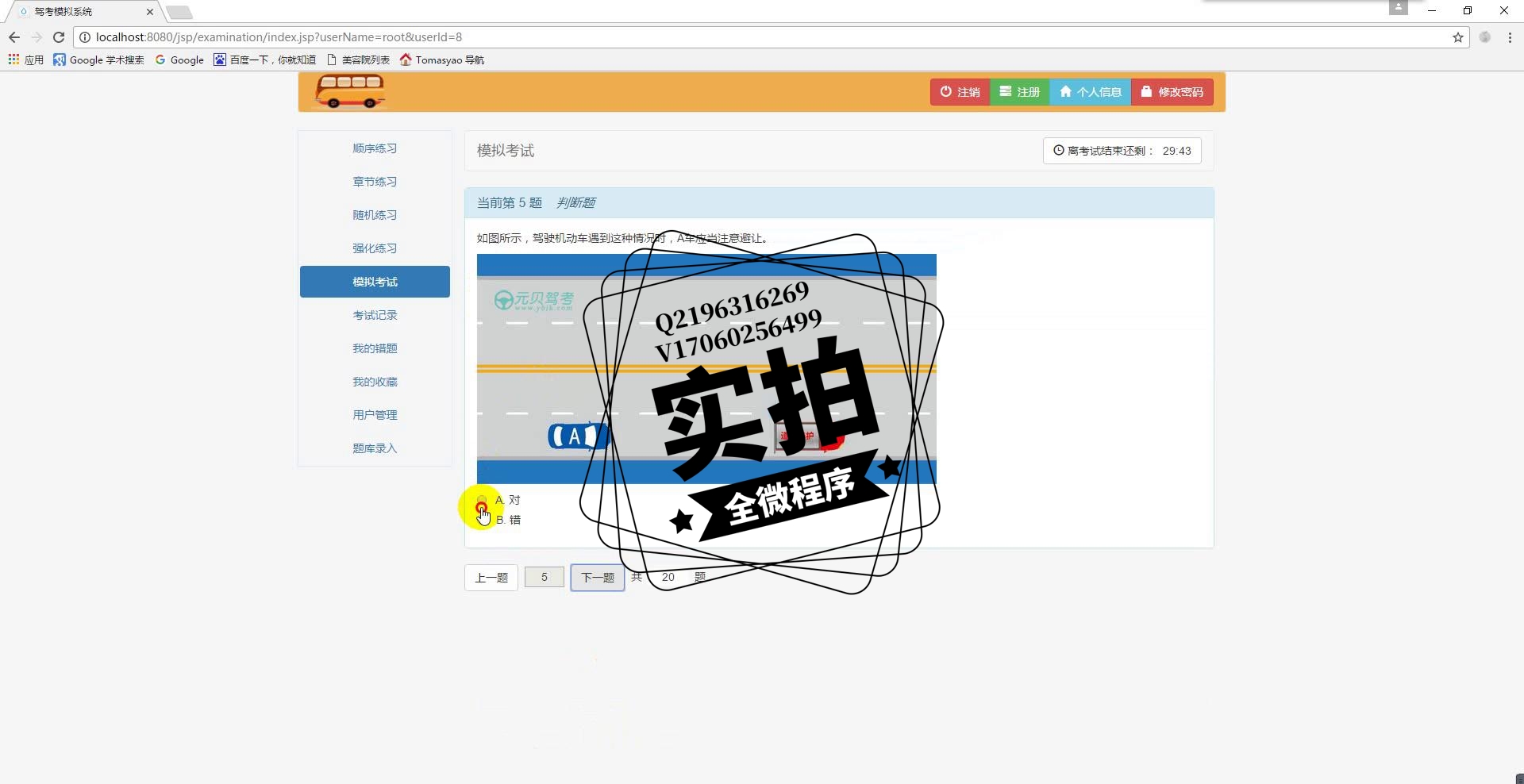Click the 模拟考试 page title
Viewport: 1524px width, 784px height.
coord(506,151)
